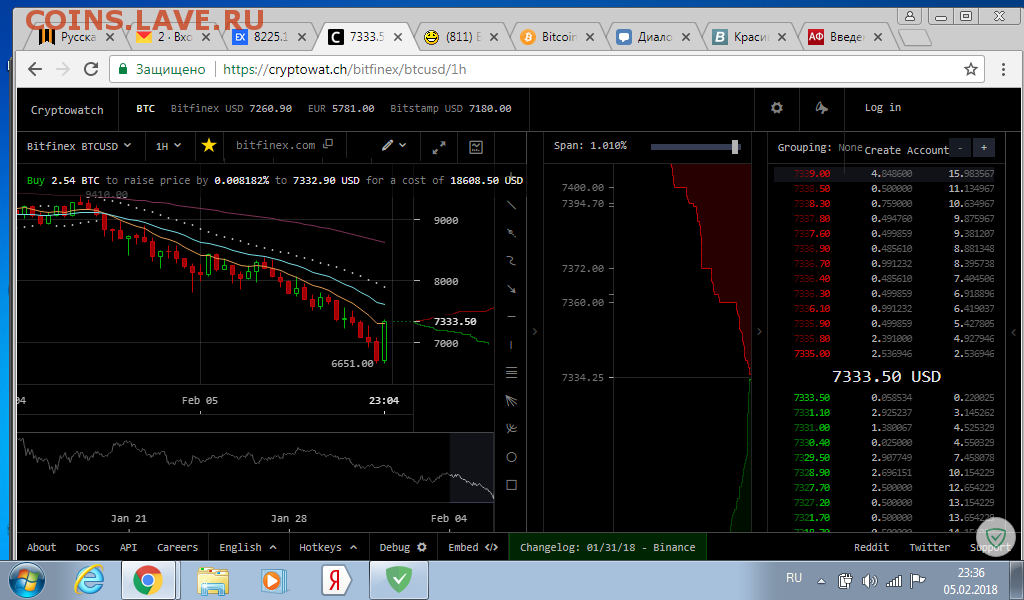The height and width of the screenshot is (600, 1024).
Task: Open bitfinex.com in external window
Action: pos(285,145)
